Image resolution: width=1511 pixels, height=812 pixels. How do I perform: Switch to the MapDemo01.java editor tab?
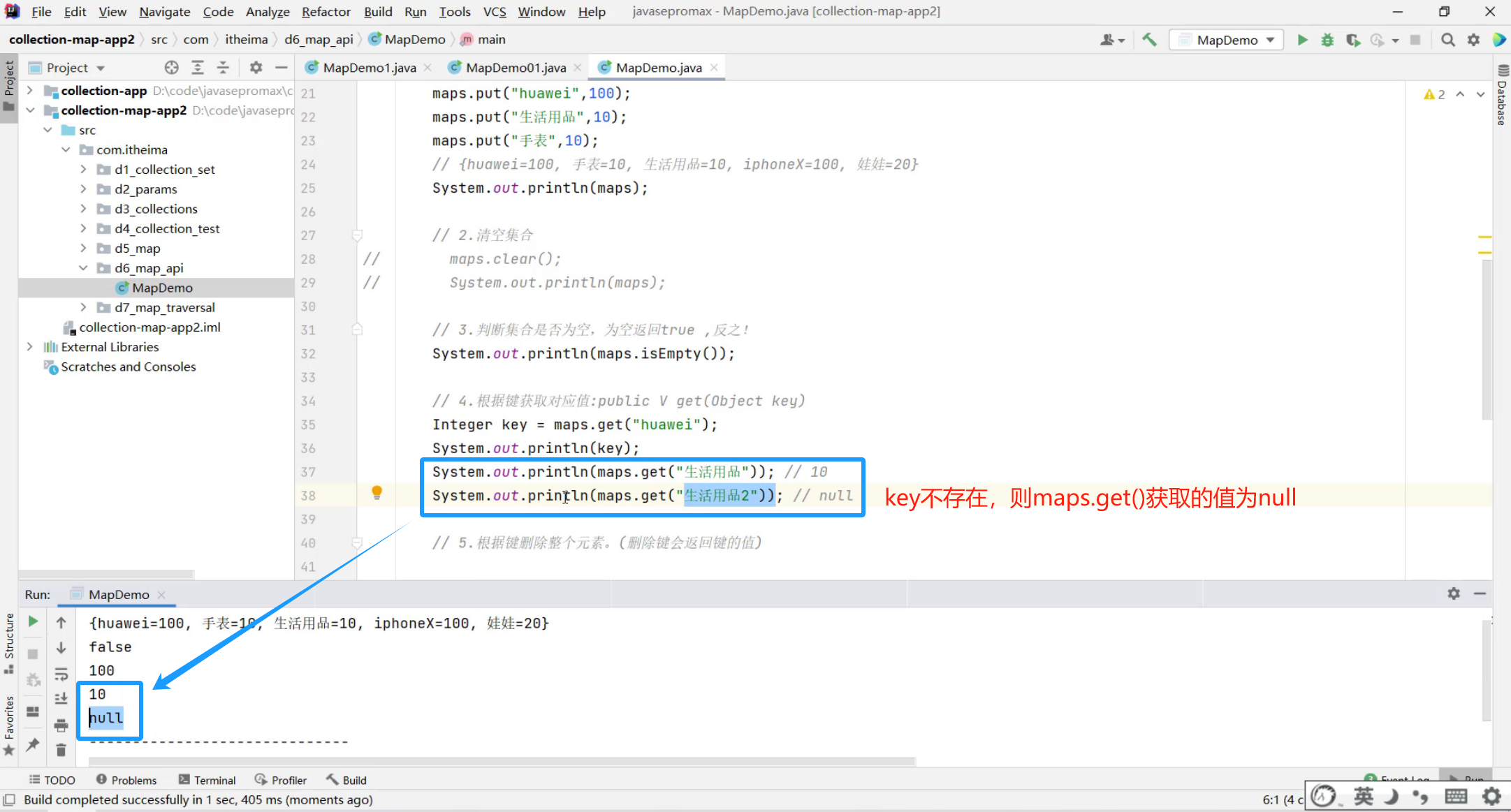click(x=515, y=68)
